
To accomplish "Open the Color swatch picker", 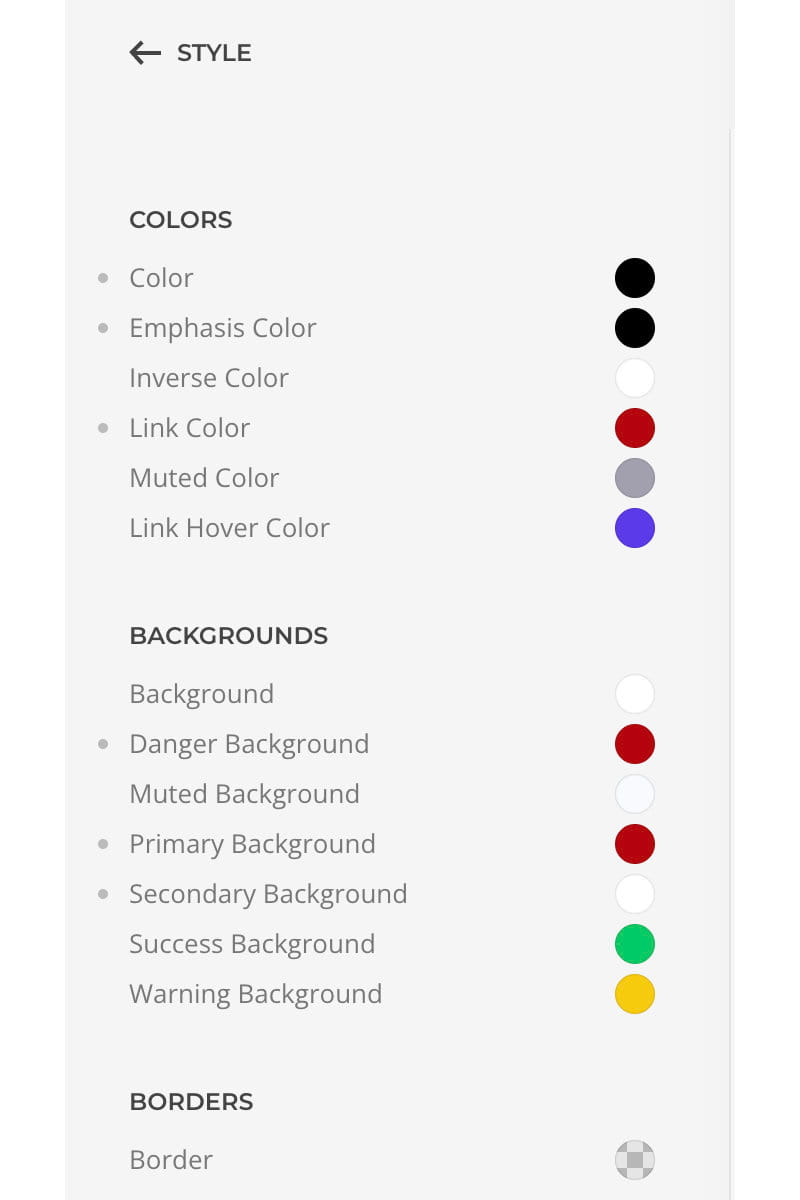I will pyautogui.click(x=635, y=278).
